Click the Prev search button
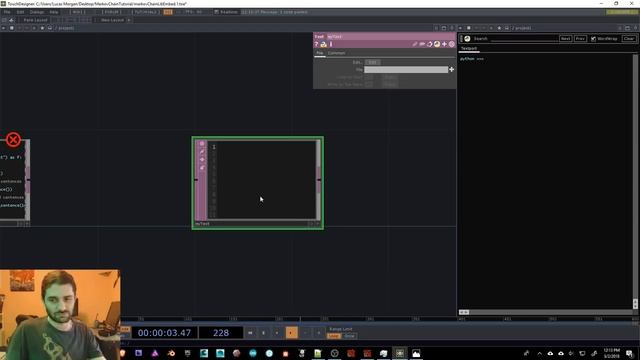 pyautogui.click(x=580, y=38)
